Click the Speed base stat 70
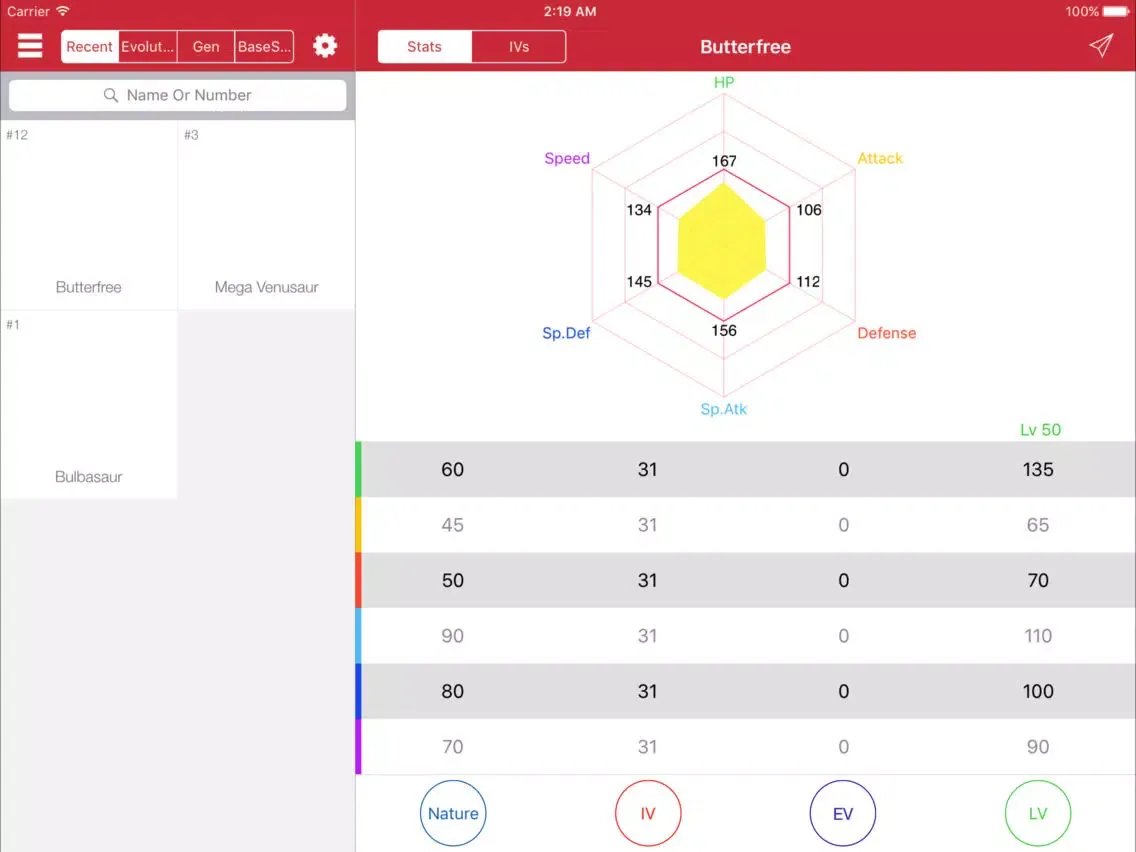Image resolution: width=1136 pixels, height=852 pixels. click(x=453, y=746)
